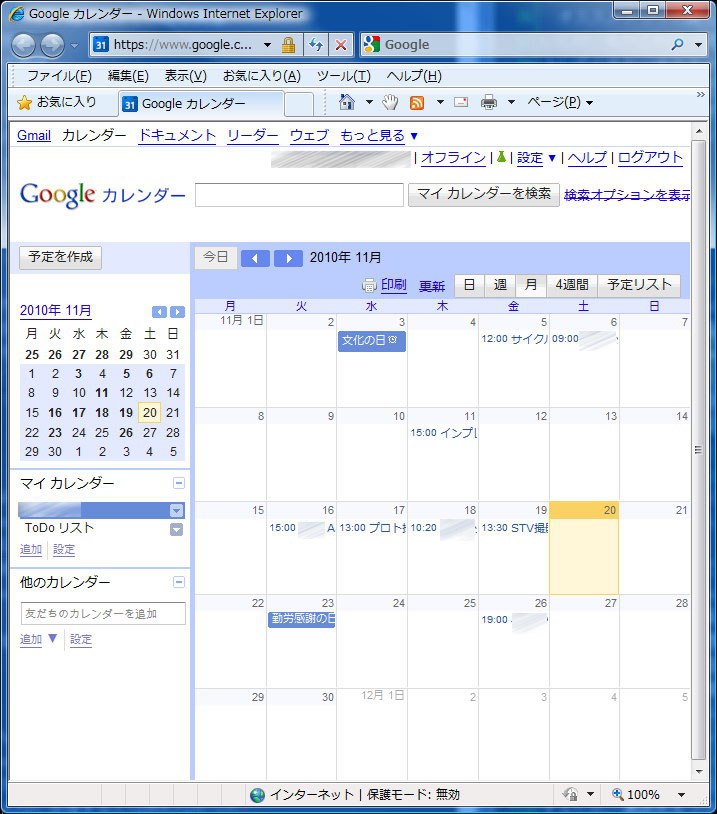The image size is (717, 814).
Task: Open the ToDo リスト options dropdown arrow
Action: point(177,530)
